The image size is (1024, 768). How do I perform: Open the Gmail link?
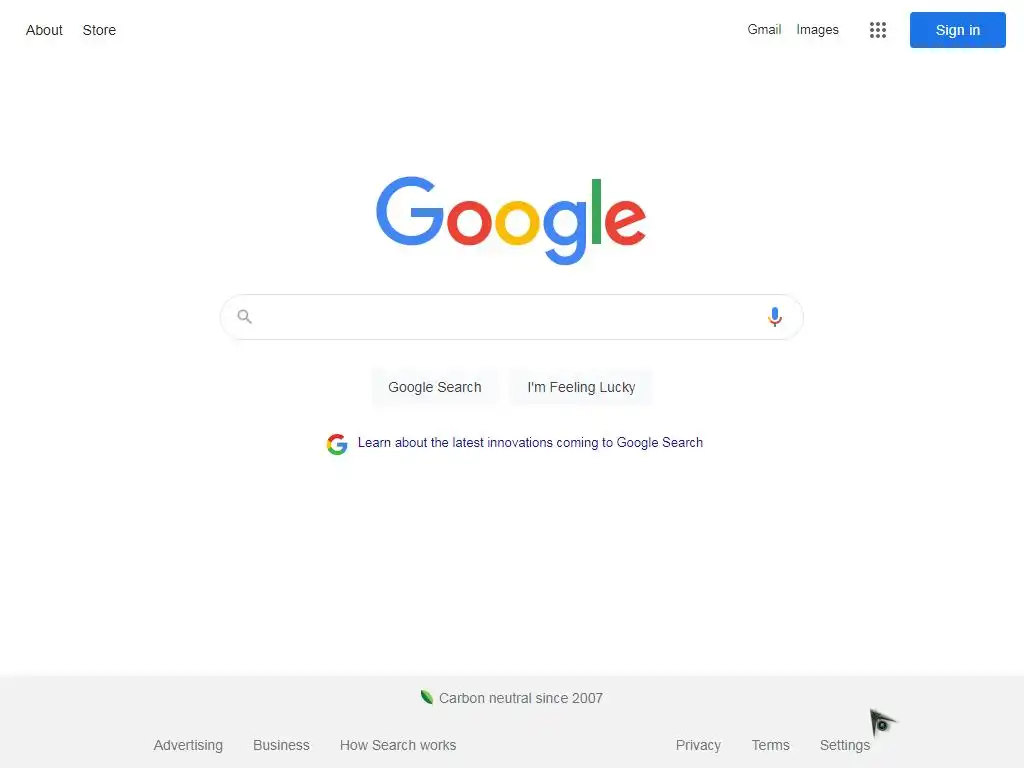click(x=764, y=29)
